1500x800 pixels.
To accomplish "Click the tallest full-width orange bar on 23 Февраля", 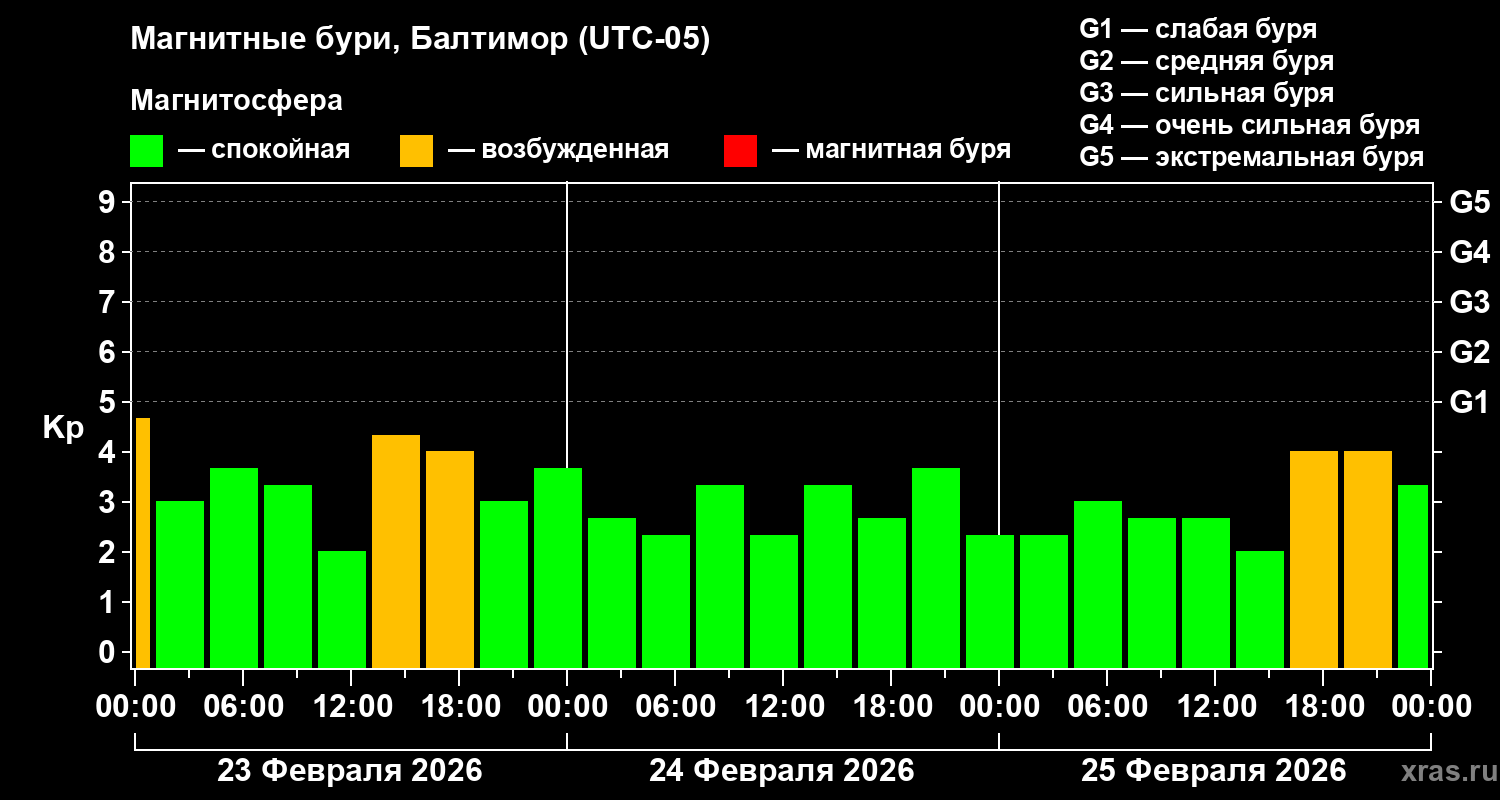I will (x=396, y=551).
